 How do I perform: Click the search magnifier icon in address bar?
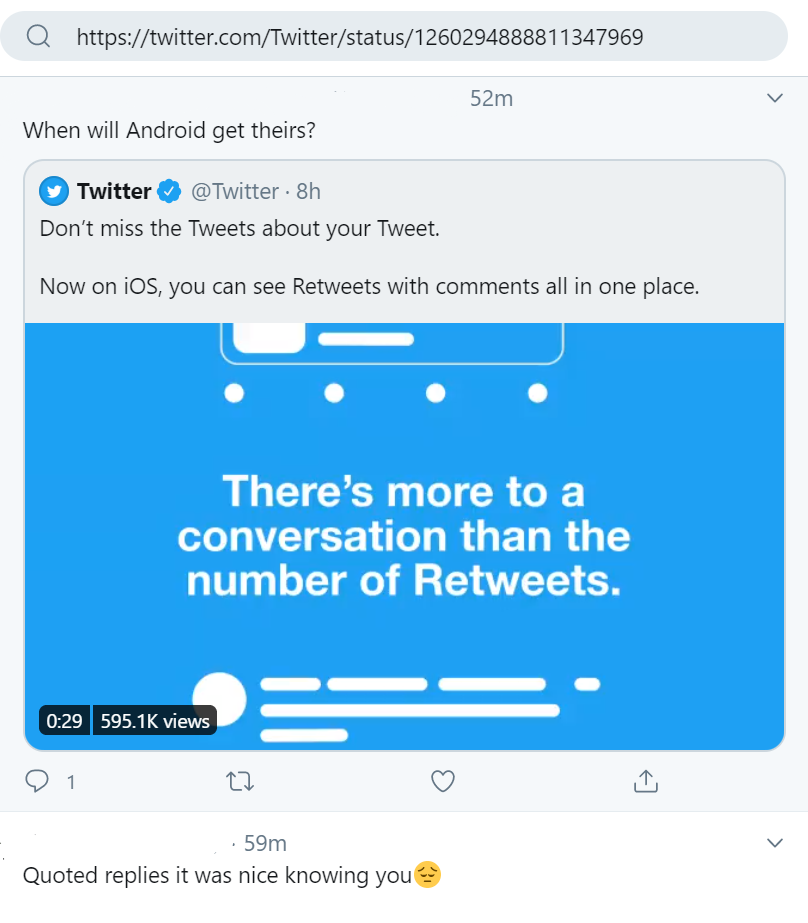(x=39, y=37)
